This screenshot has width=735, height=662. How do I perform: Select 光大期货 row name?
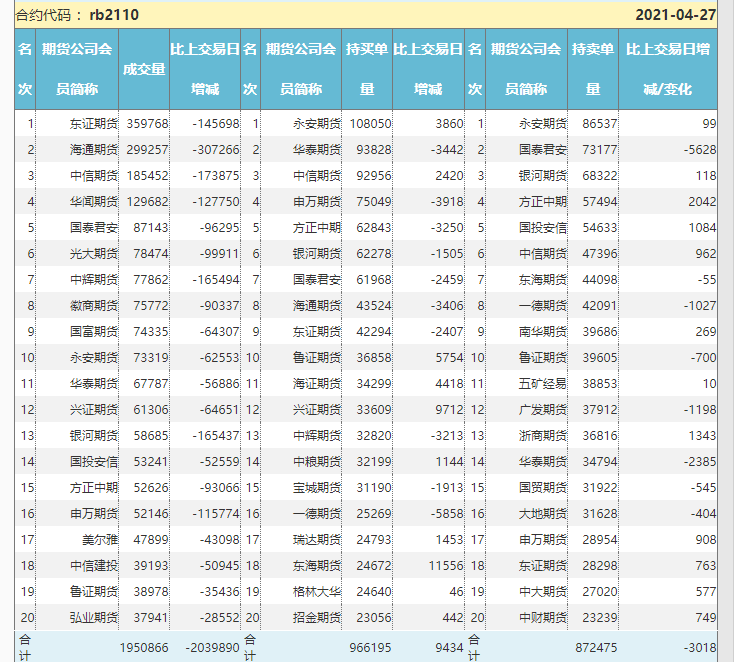[94, 254]
